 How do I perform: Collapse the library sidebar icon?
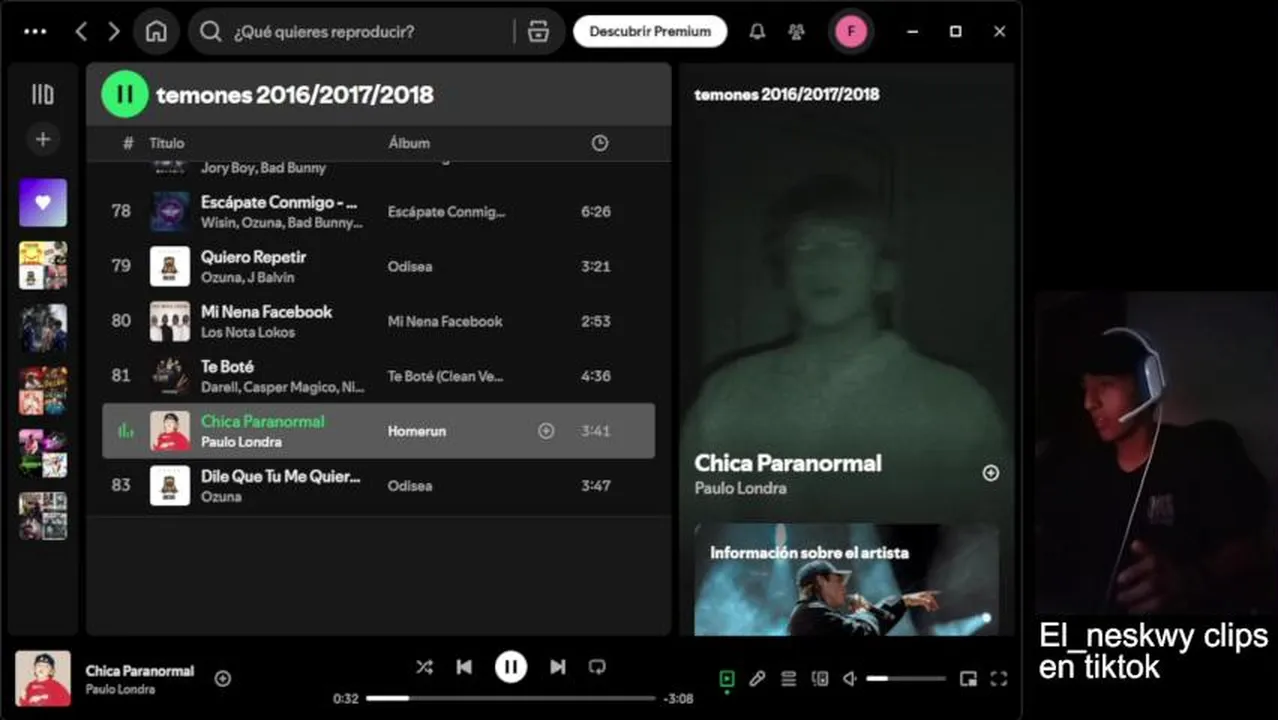point(43,94)
